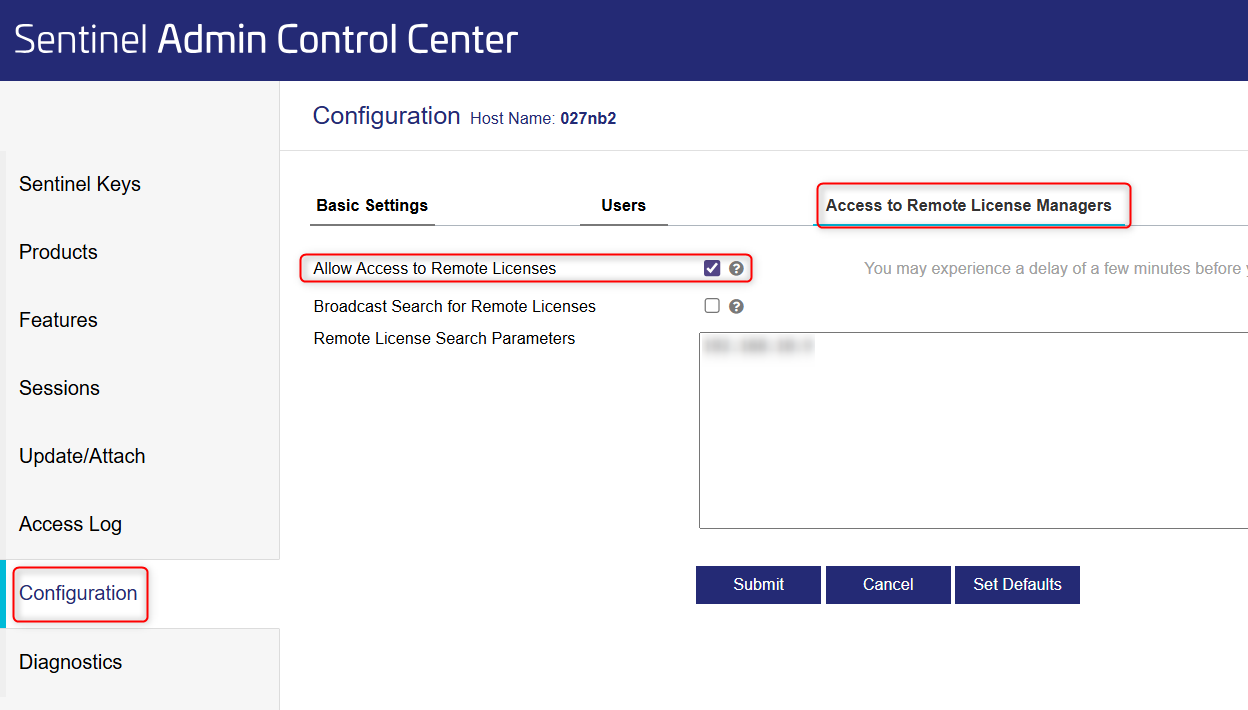This screenshot has height=710, width=1248.
Task: Select Configuration in the sidebar
Action: pos(78,593)
